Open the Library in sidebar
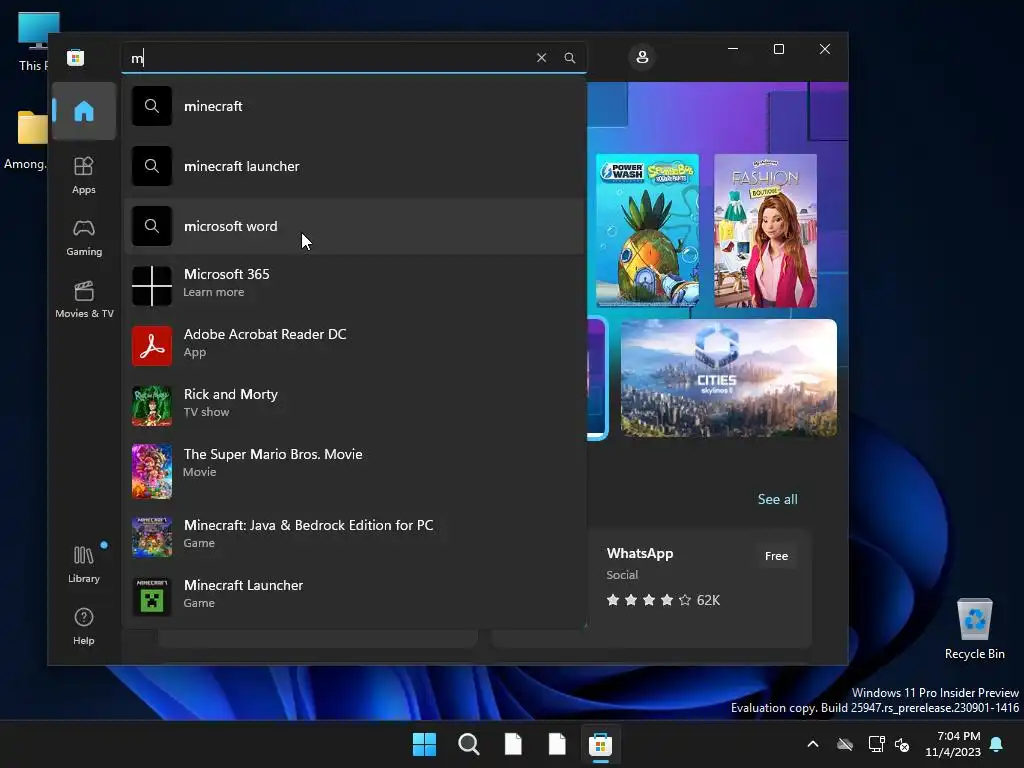The height and width of the screenshot is (768, 1024). (84, 564)
